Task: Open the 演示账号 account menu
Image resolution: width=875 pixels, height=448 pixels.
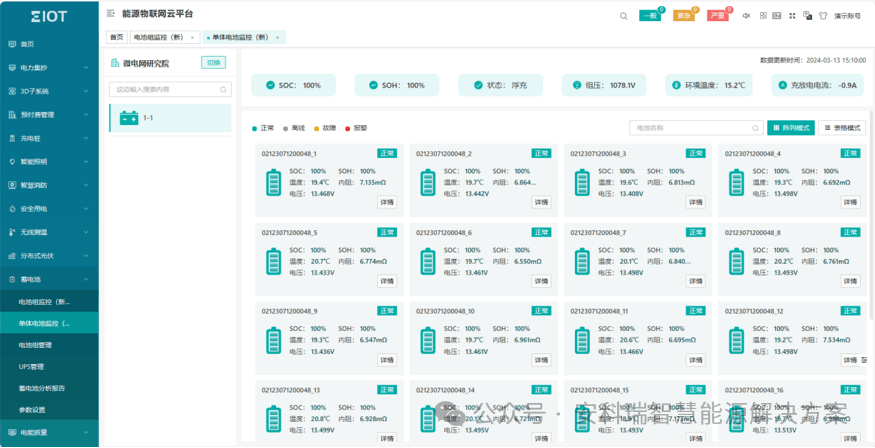Action: tap(847, 16)
